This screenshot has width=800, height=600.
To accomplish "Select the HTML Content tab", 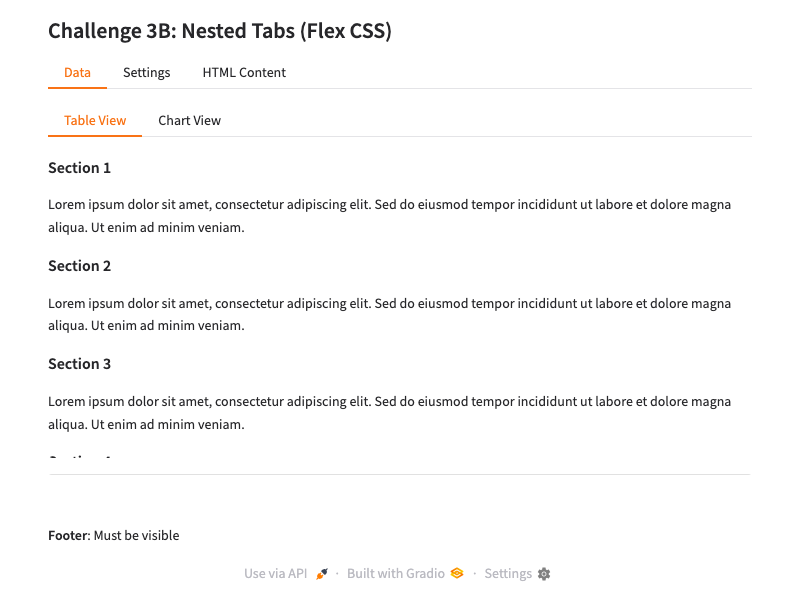I will (244, 73).
